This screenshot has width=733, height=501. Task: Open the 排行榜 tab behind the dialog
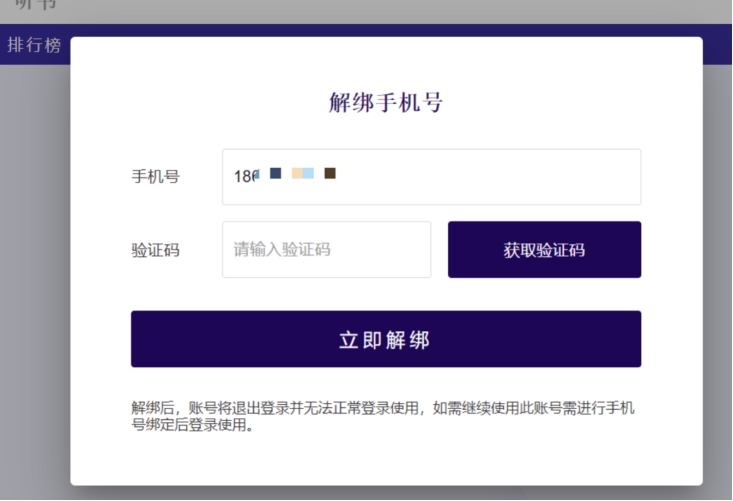(34, 45)
